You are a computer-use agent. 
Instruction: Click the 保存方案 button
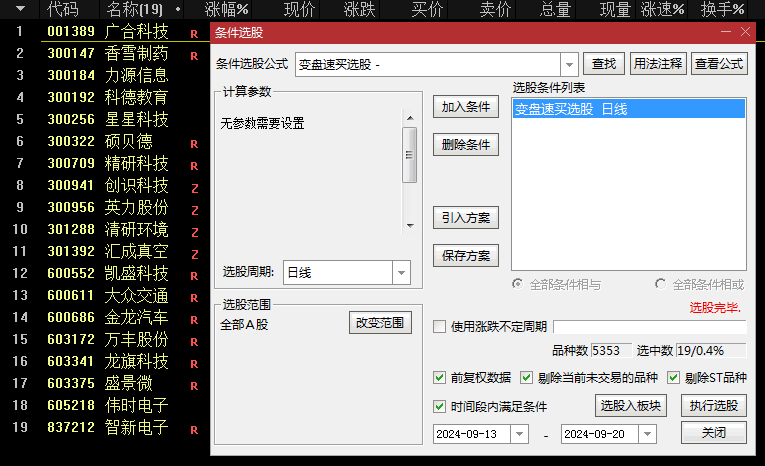[x=466, y=256]
